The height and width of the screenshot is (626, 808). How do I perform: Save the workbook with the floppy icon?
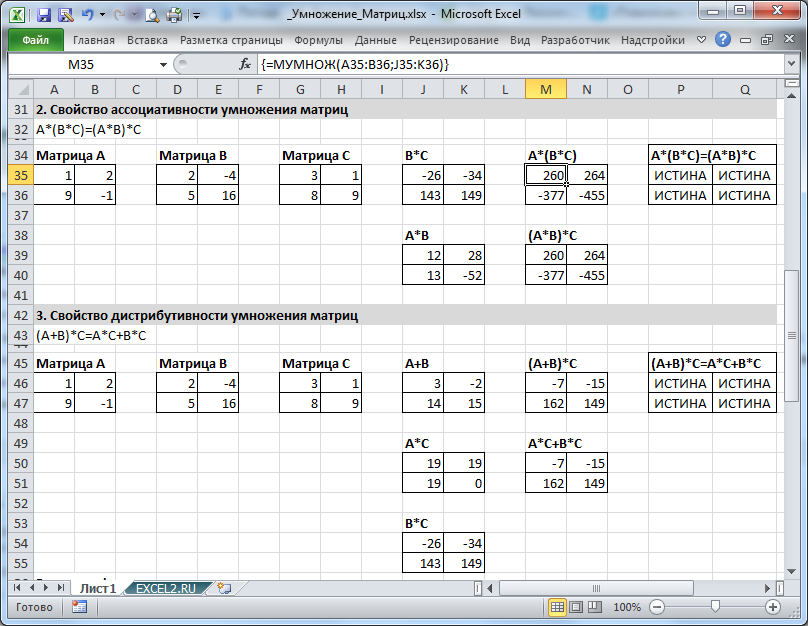44,14
